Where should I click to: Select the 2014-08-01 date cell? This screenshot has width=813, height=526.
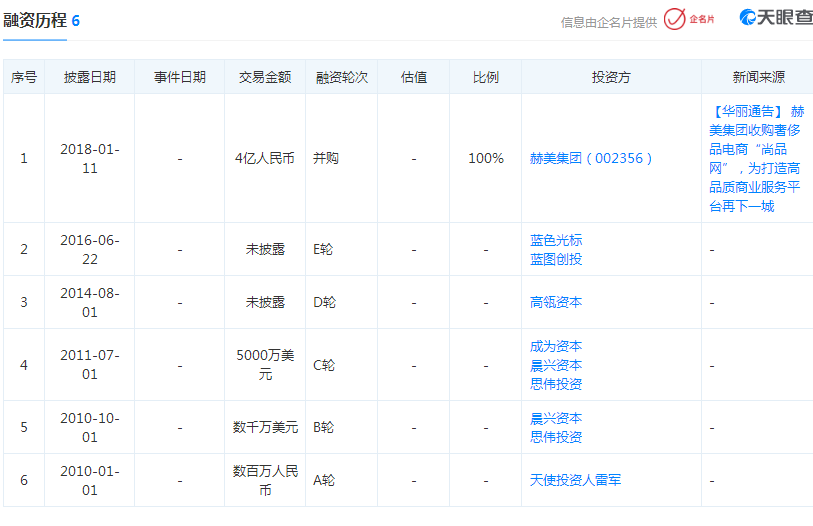(x=90, y=302)
